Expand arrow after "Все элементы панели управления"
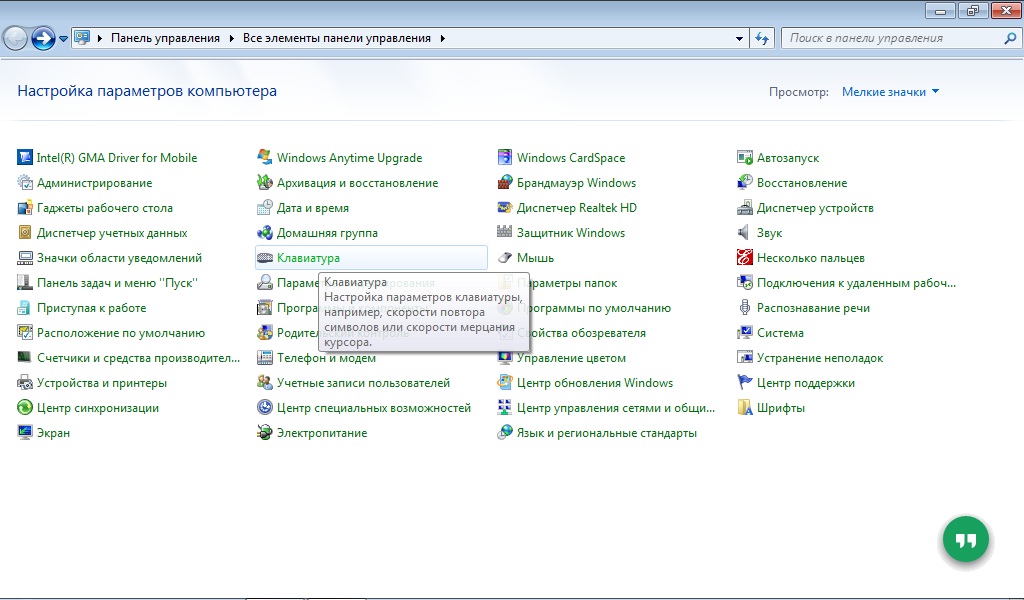 443,39
